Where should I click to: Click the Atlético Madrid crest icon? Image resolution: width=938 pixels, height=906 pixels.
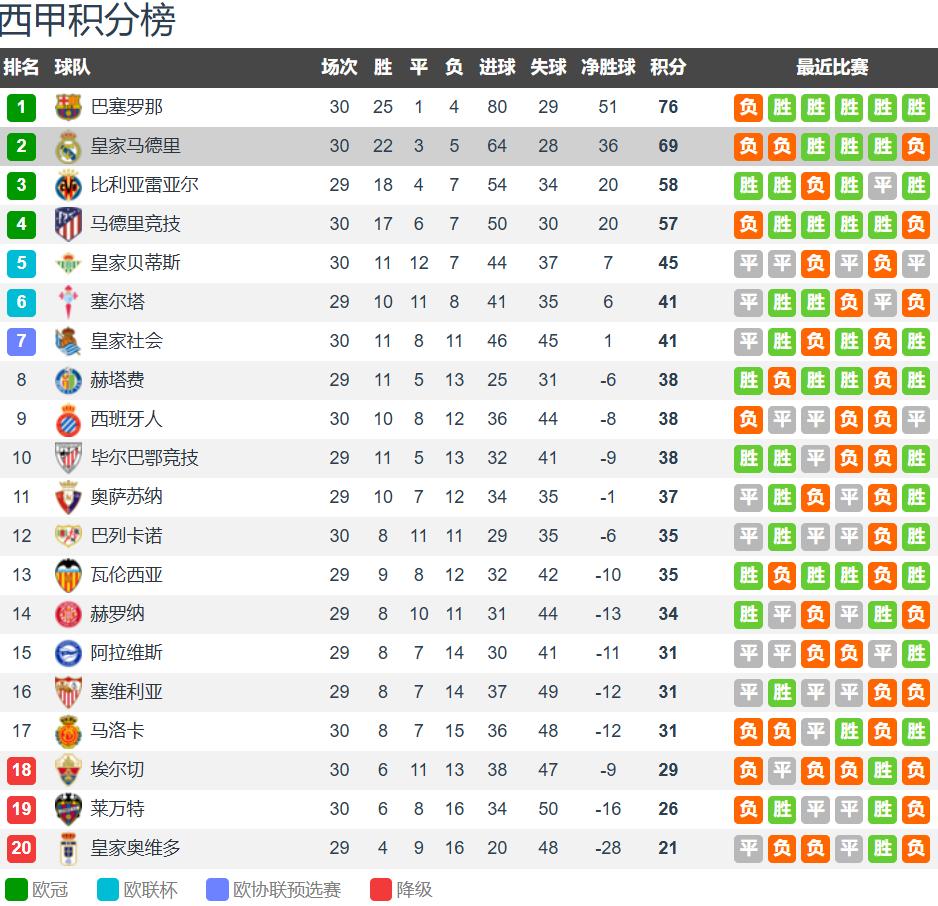coord(68,224)
